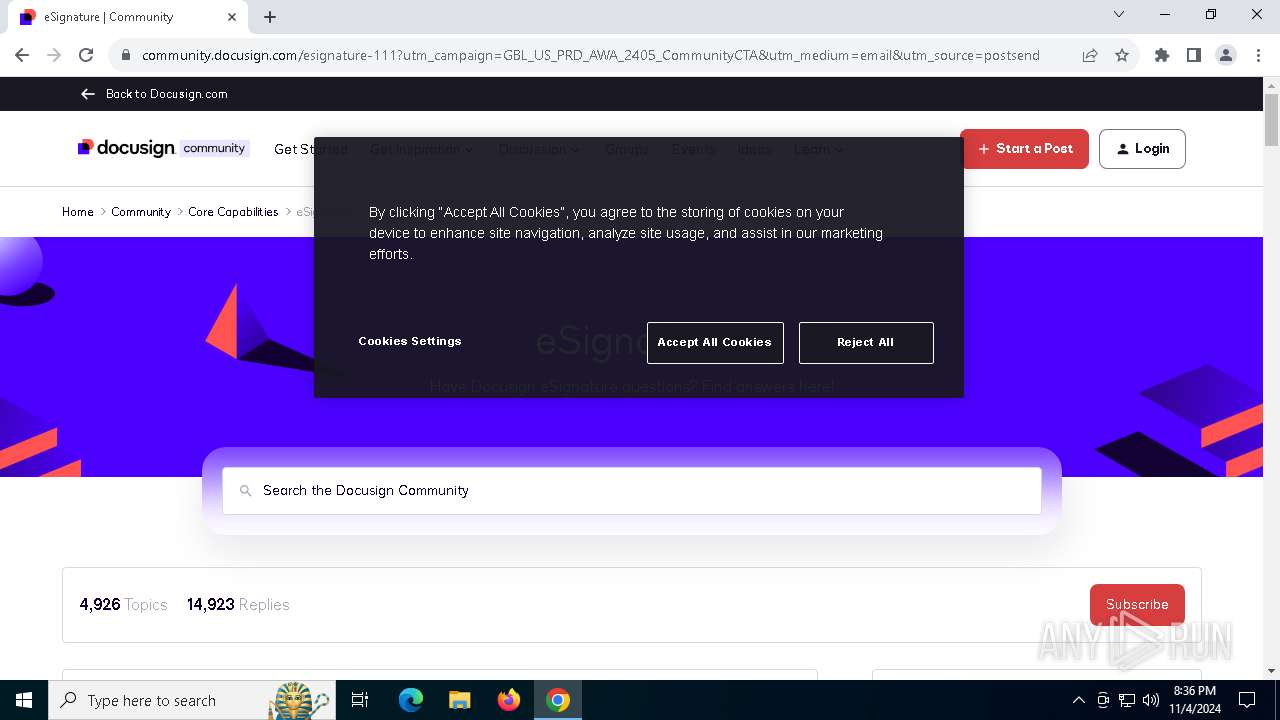Open a new tab with the plus icon
The height and width of the screenshot is (720, 1280).
tap(270, 17)
